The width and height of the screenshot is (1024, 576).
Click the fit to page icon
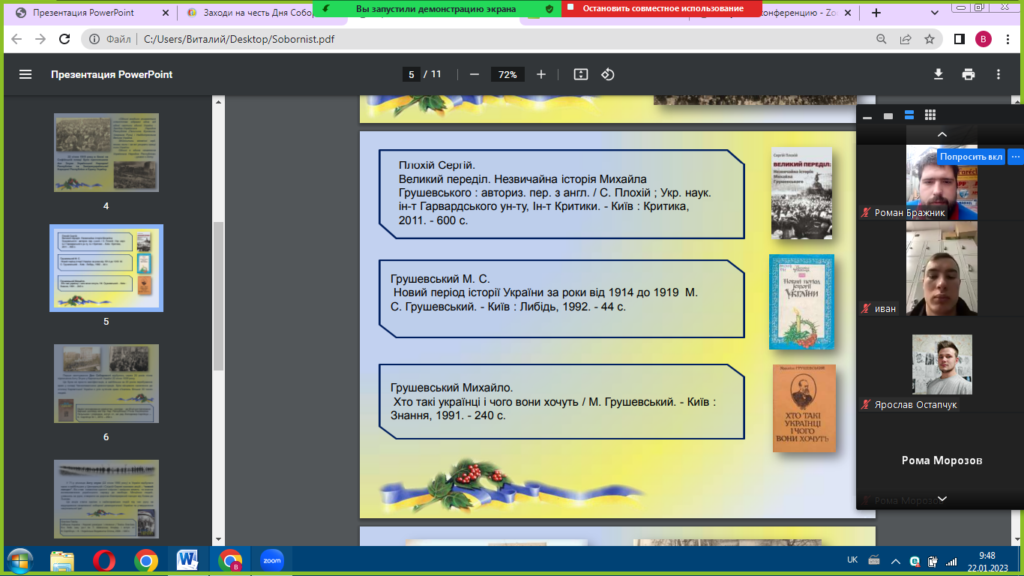581,75
